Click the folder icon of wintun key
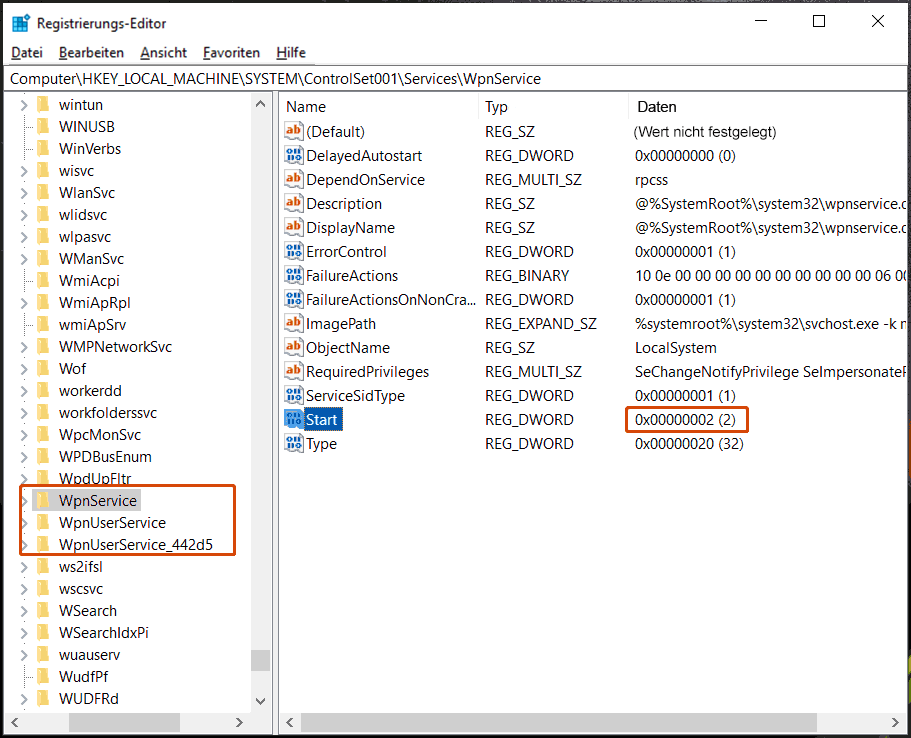The width and height of the screenshot is (911, 738). [x=43, y=105]
